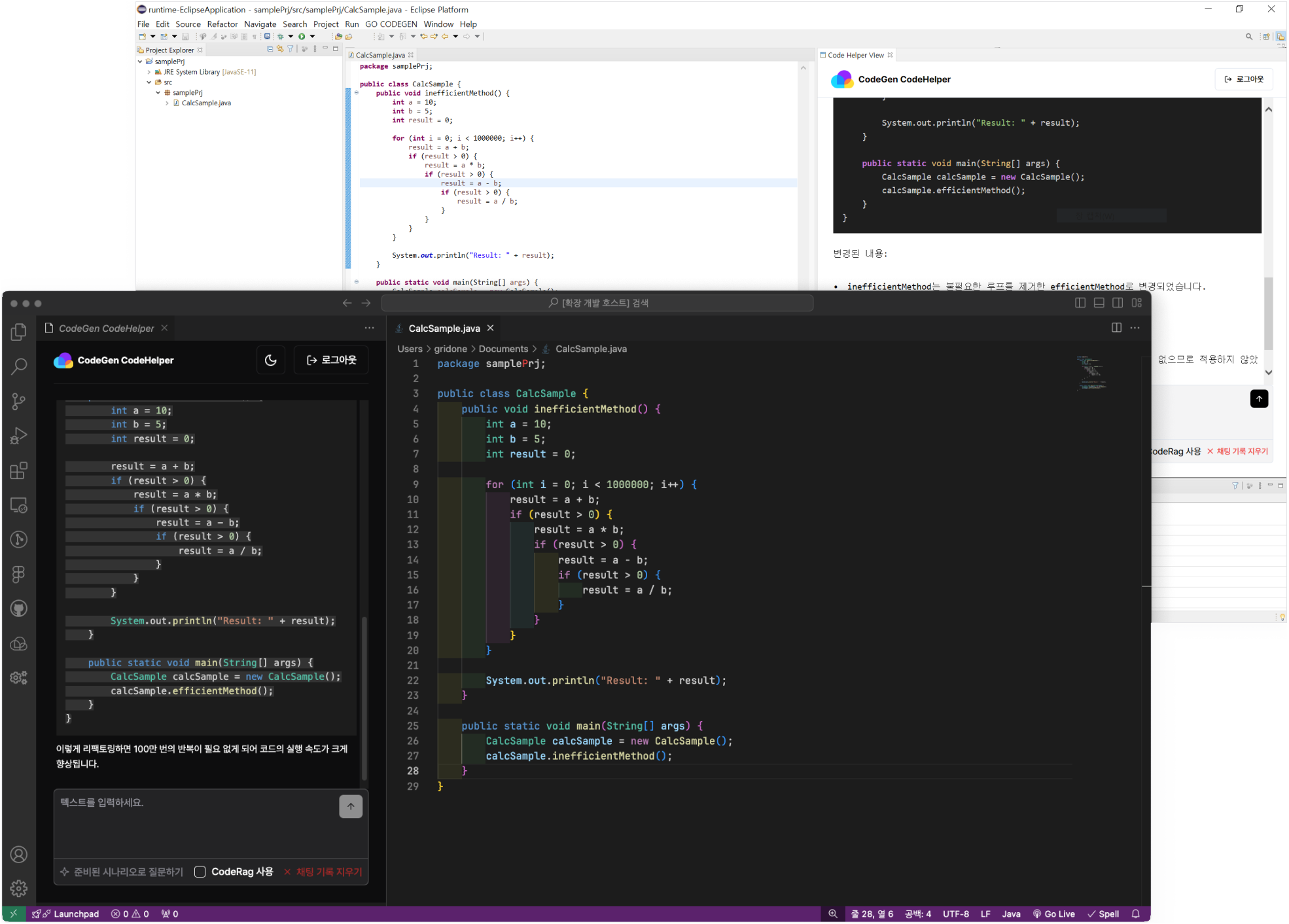Select the CalcSample.java editor tab in VS Code

pyautogui.click(x=444, y=329)
